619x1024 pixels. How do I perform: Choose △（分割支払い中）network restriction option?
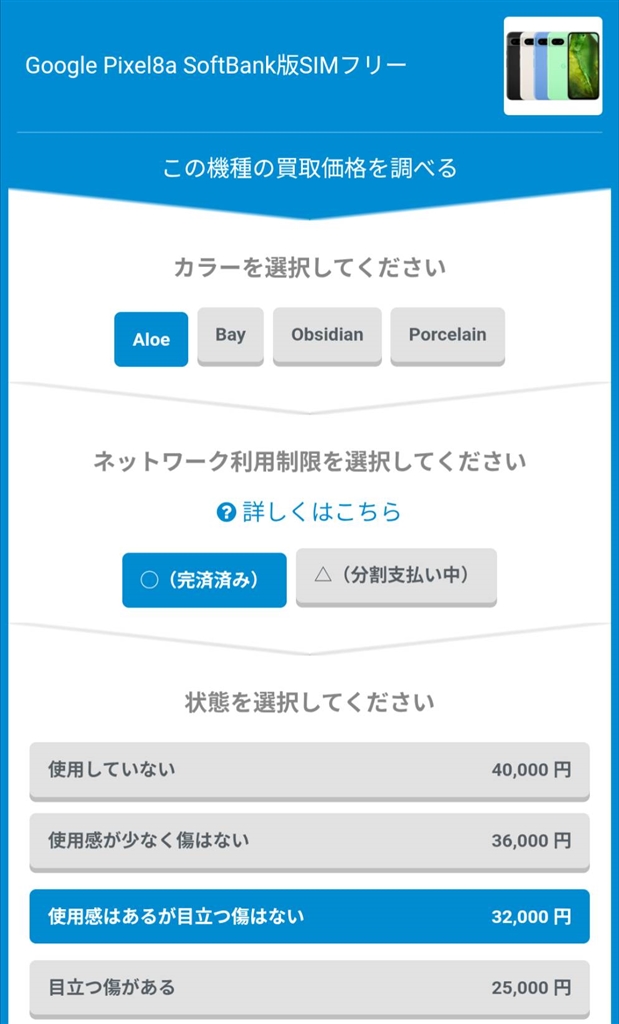pos(396,575)
